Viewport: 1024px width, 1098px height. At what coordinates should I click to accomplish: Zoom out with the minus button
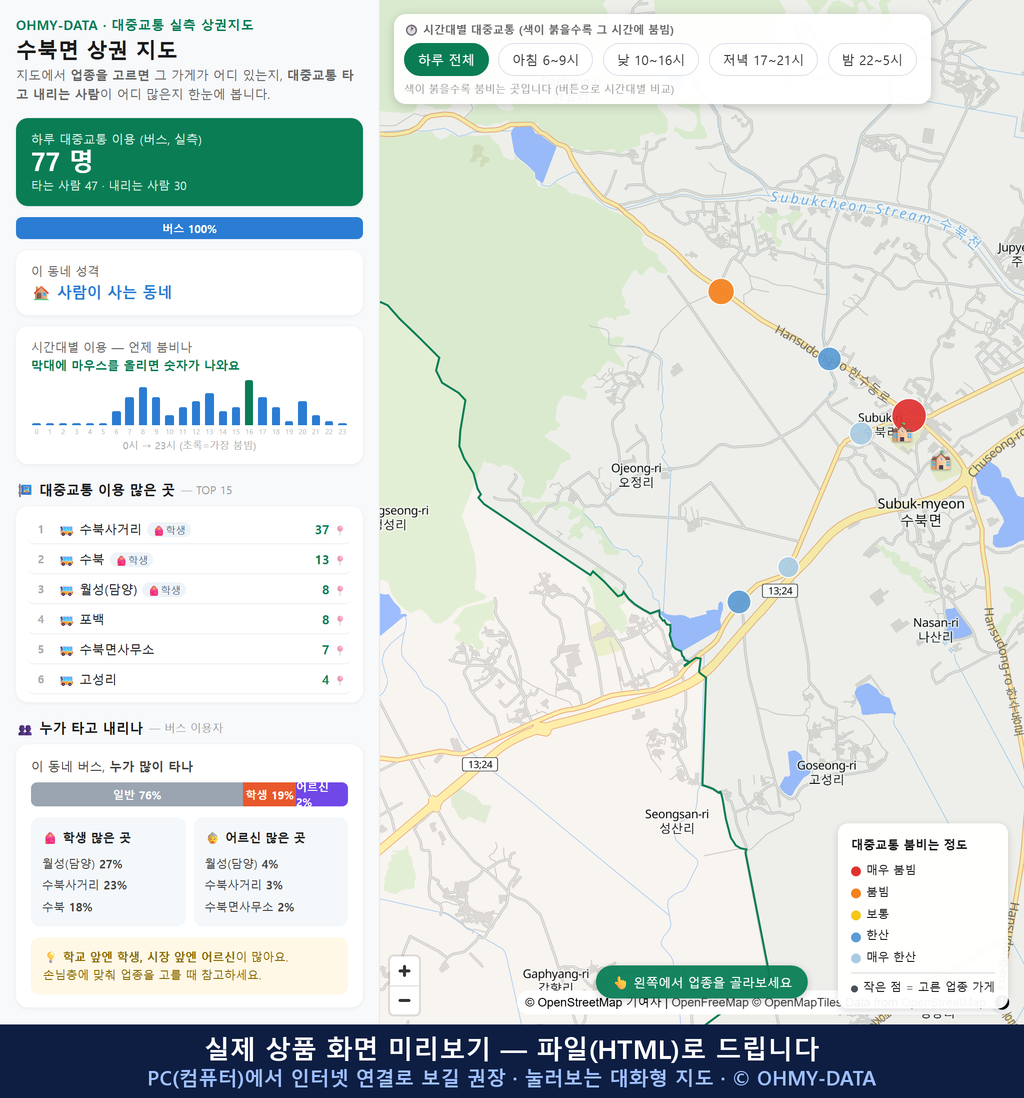[404, 1000]
